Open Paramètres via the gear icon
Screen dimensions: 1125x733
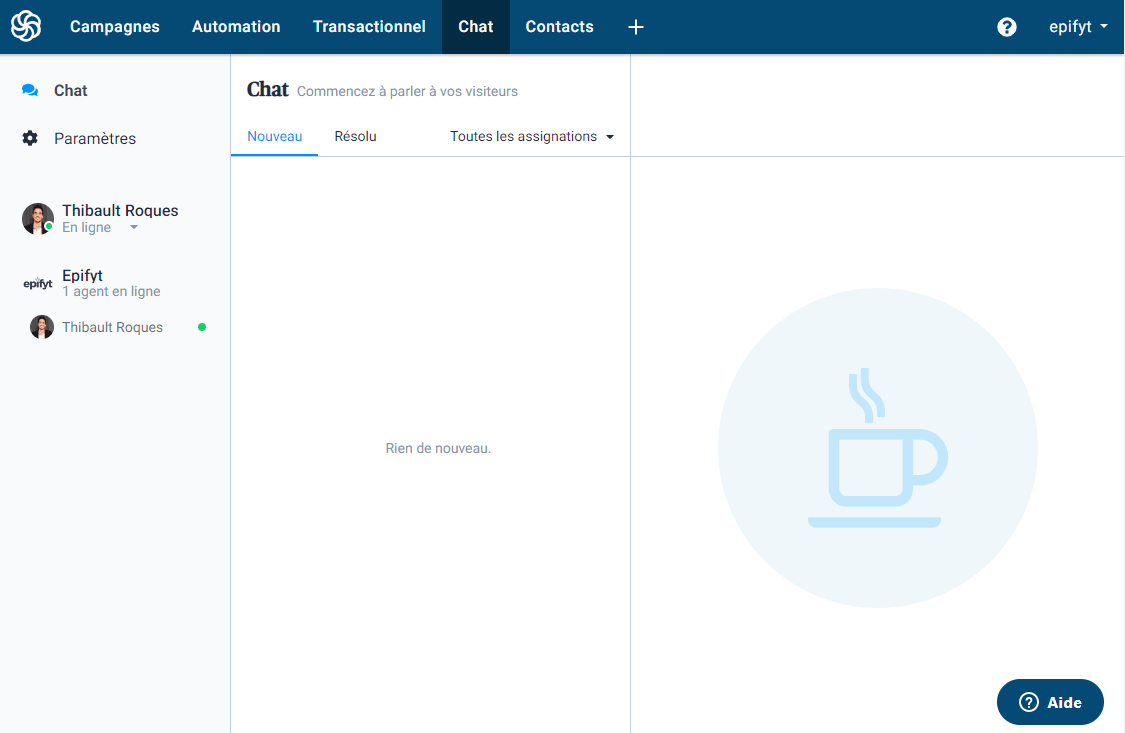30,138
